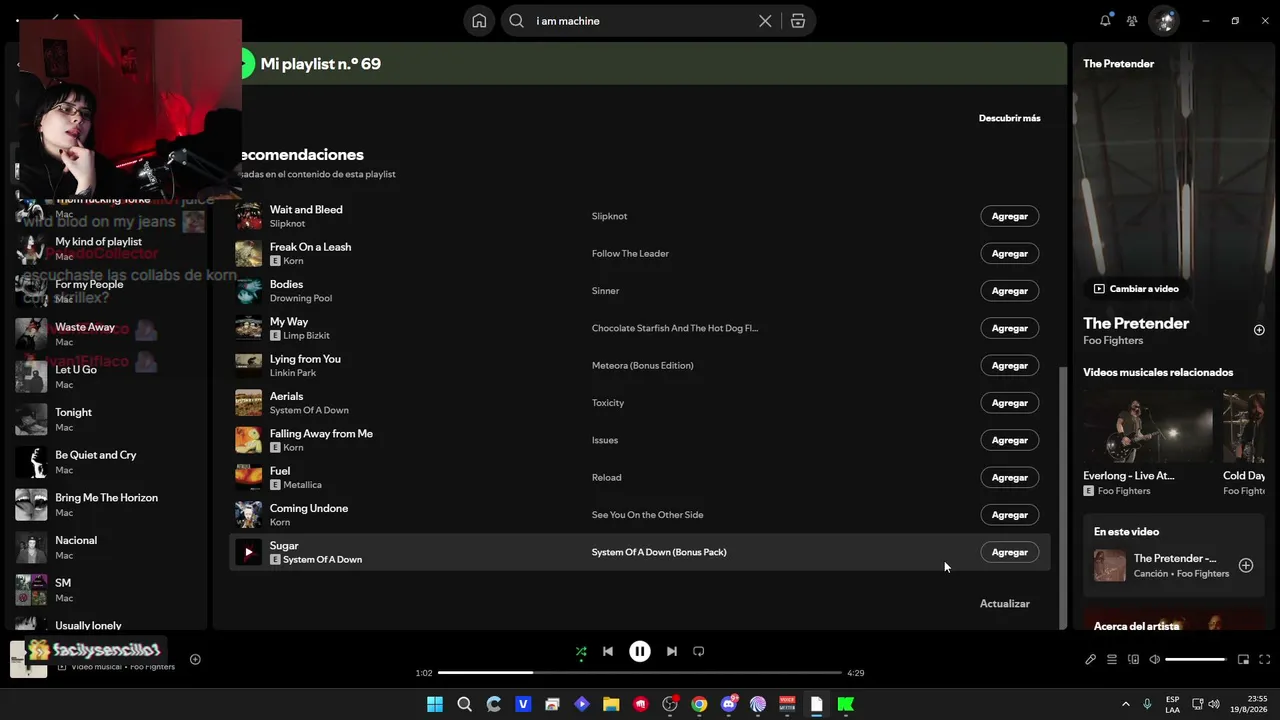
Task: Refresh recommendations with Actualizar
Action: [x=1004, y=604]
